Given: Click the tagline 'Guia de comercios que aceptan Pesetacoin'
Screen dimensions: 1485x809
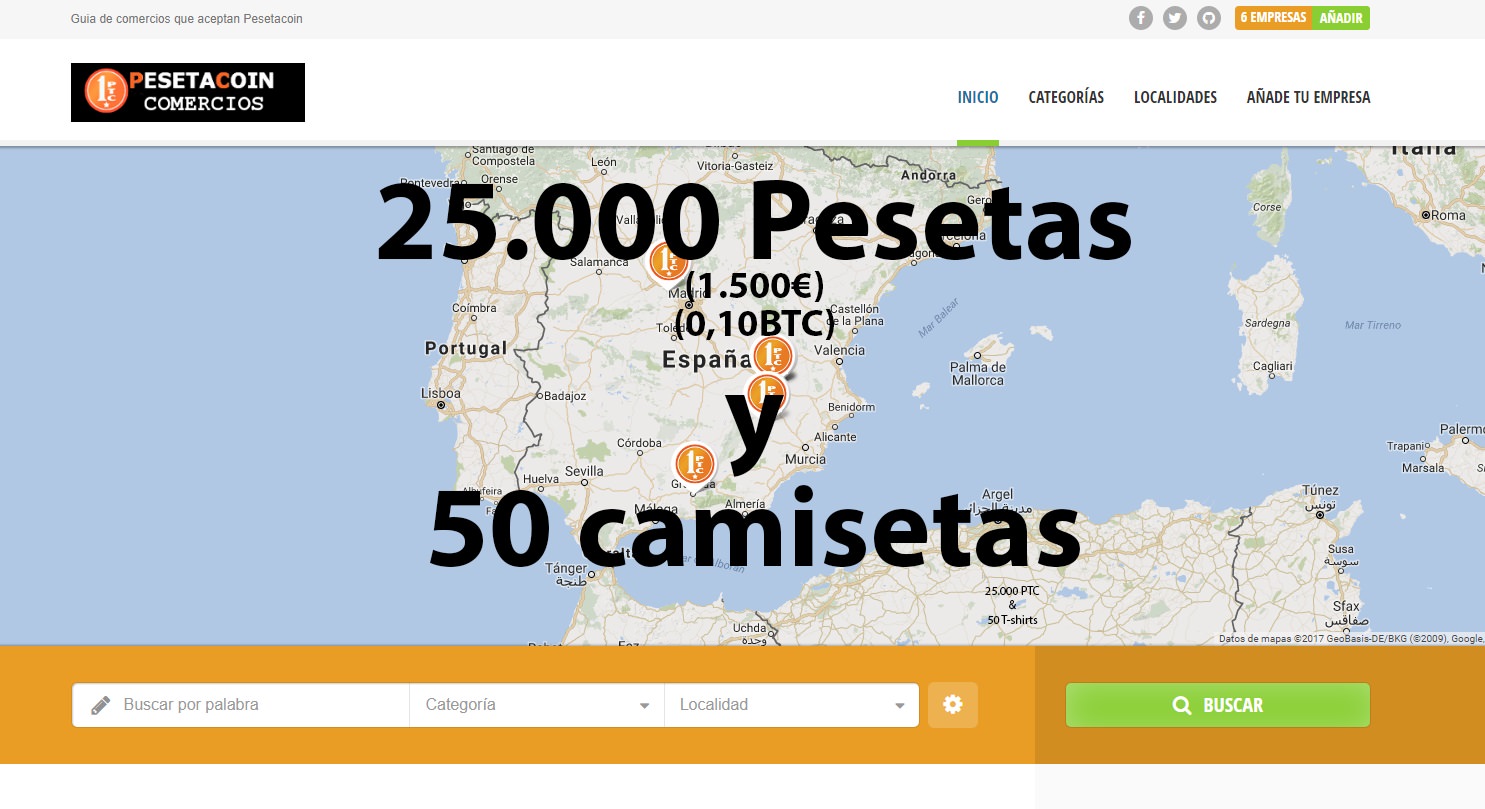Looking at the screenshot, I should [x=187, y=19].
